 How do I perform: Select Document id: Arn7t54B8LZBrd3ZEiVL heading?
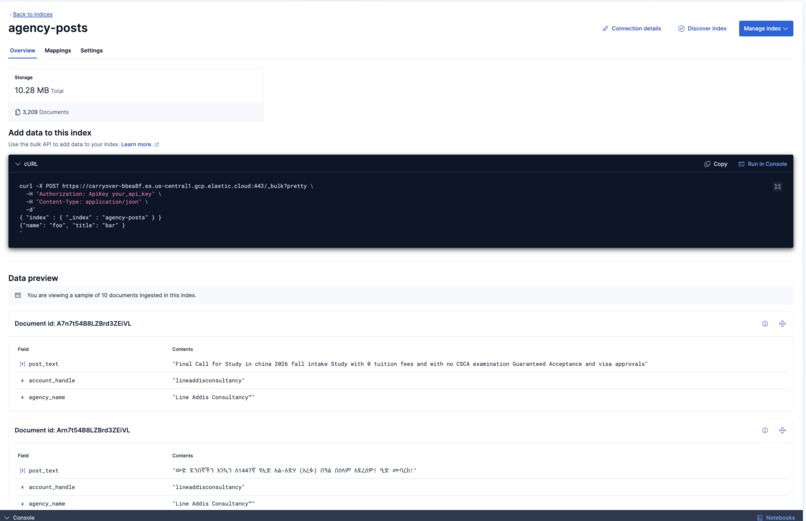coord(72,431)
